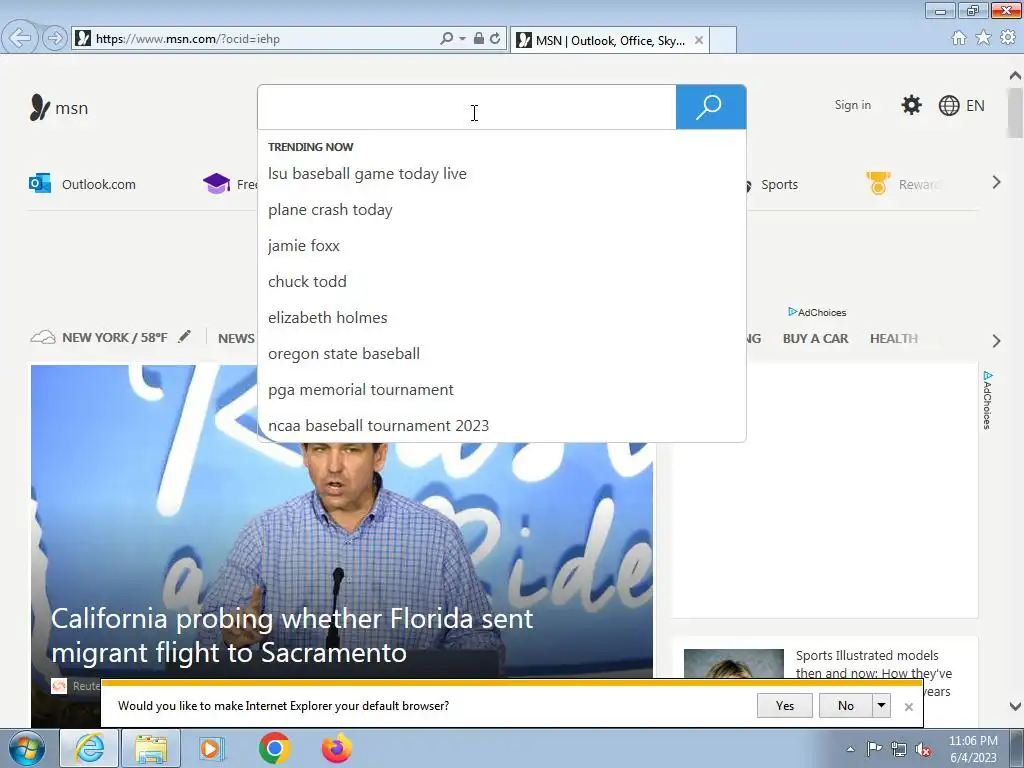Select trending 'oregon state baseball'
This screenshot has height=768, width=1024.
pos(344,353)
